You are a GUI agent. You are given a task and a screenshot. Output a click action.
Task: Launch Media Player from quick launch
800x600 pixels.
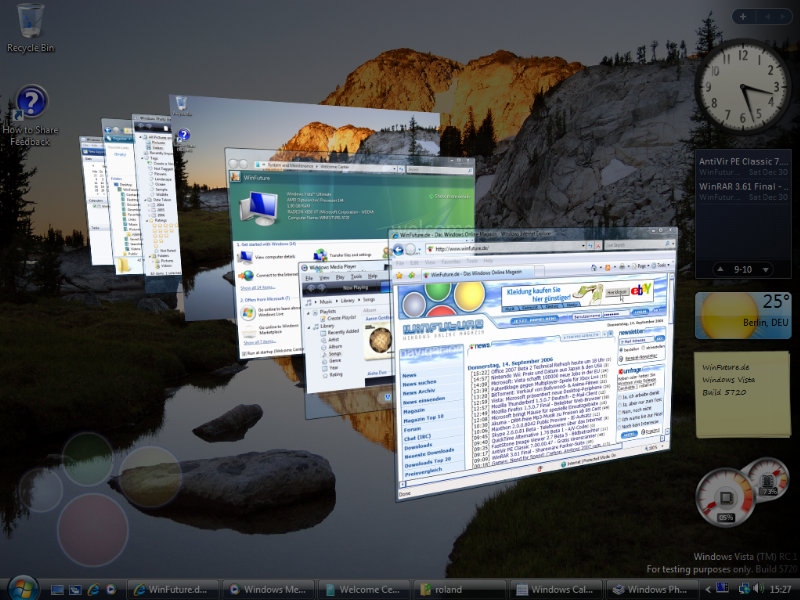[x=110, y=590]
